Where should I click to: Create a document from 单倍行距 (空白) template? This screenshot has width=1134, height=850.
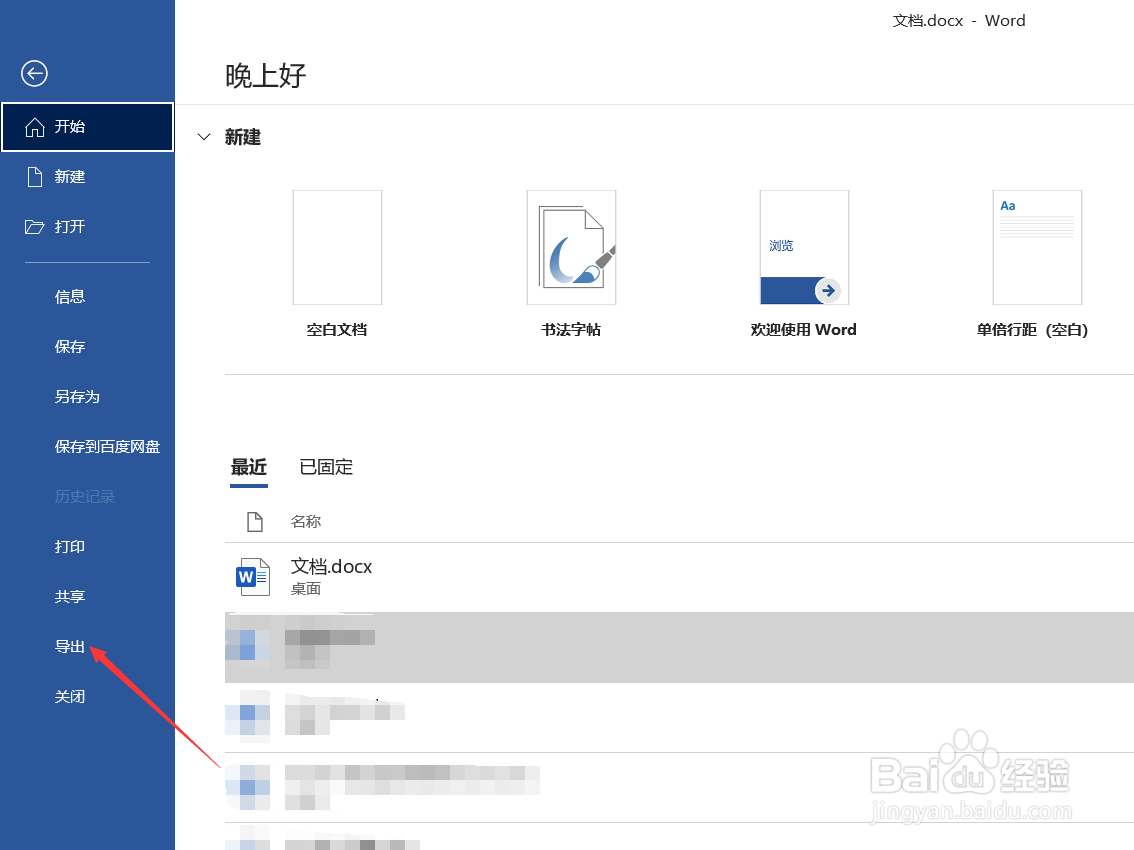(x=1037, y=247)
